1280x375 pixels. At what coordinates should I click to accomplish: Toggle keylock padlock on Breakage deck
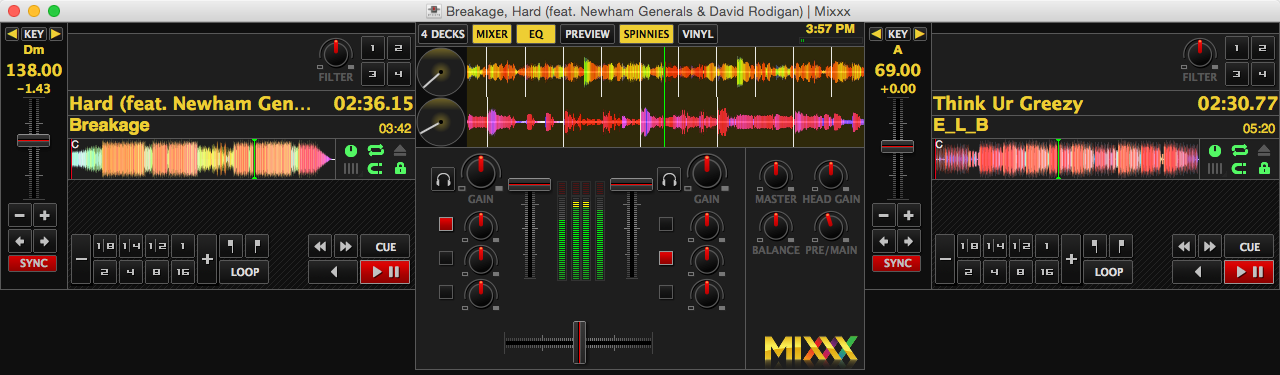click(400, 169)
